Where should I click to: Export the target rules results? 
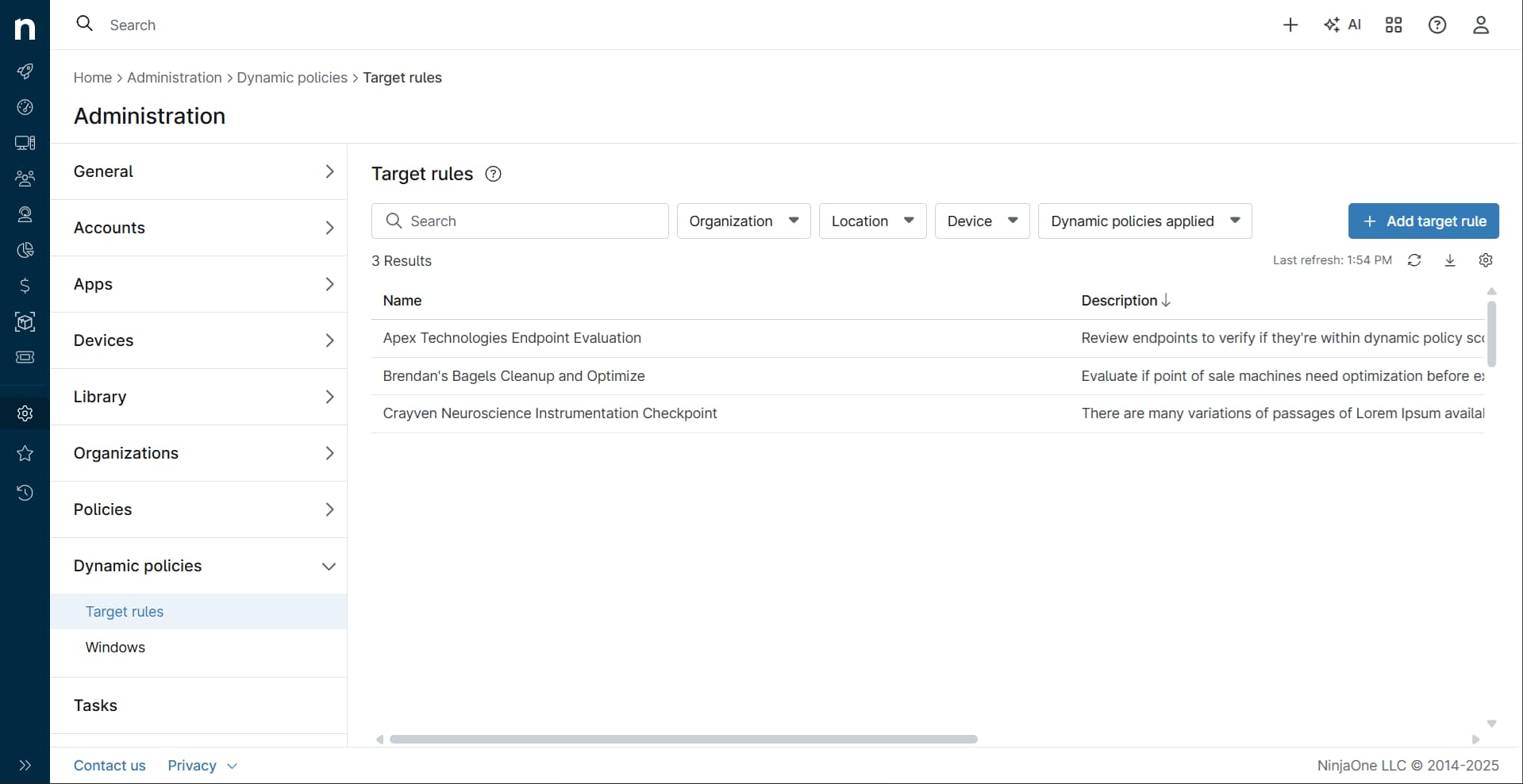pyautogui.click(x=1450, y=259)
